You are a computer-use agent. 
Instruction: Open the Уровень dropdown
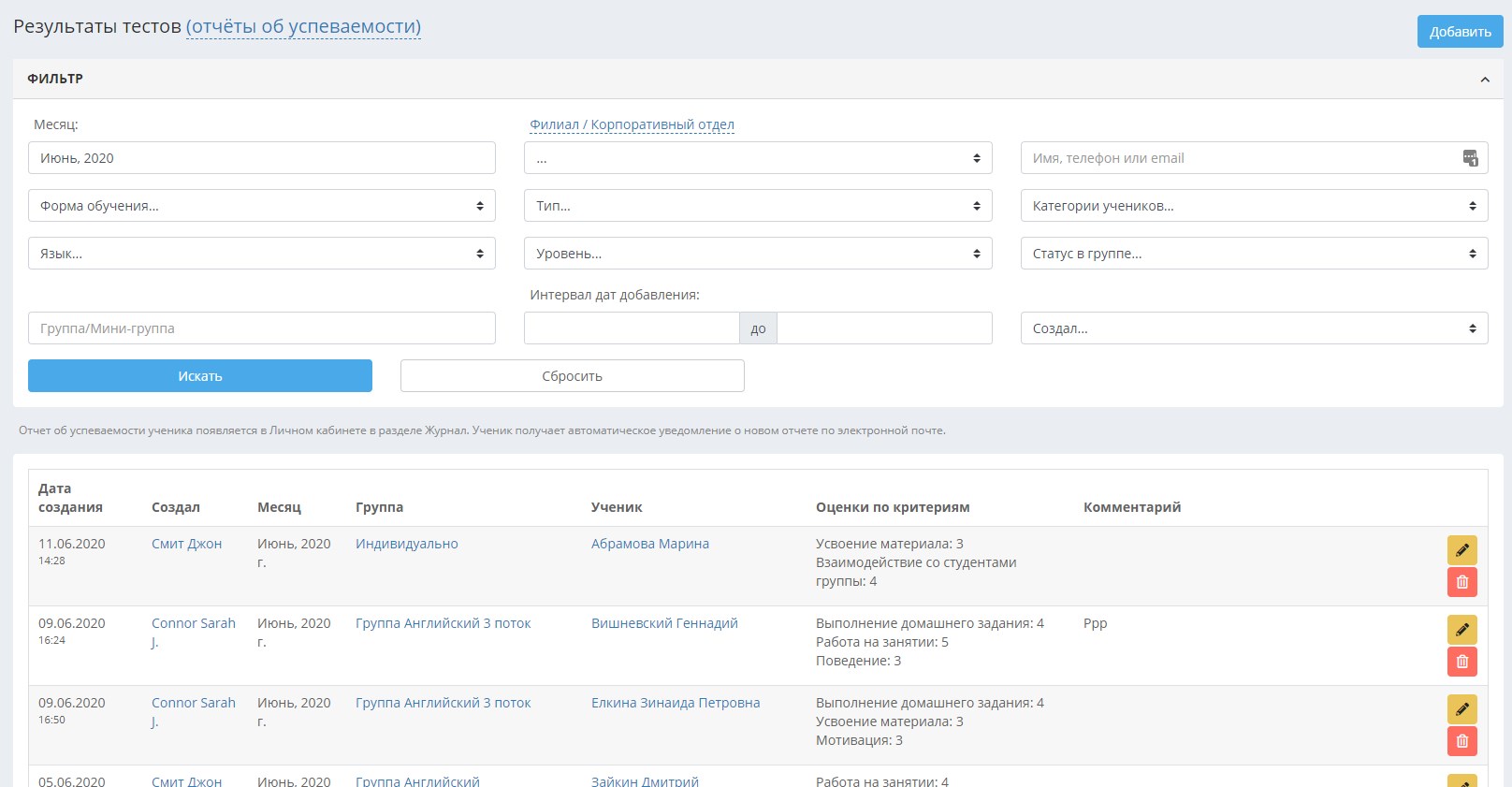[x=758, y=254]
